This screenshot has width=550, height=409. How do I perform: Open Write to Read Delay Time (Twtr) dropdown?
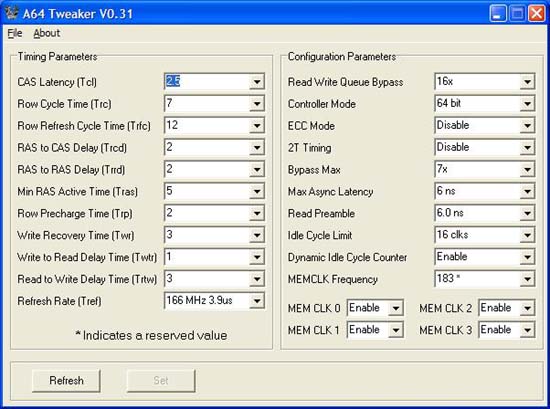coord(257,257)
